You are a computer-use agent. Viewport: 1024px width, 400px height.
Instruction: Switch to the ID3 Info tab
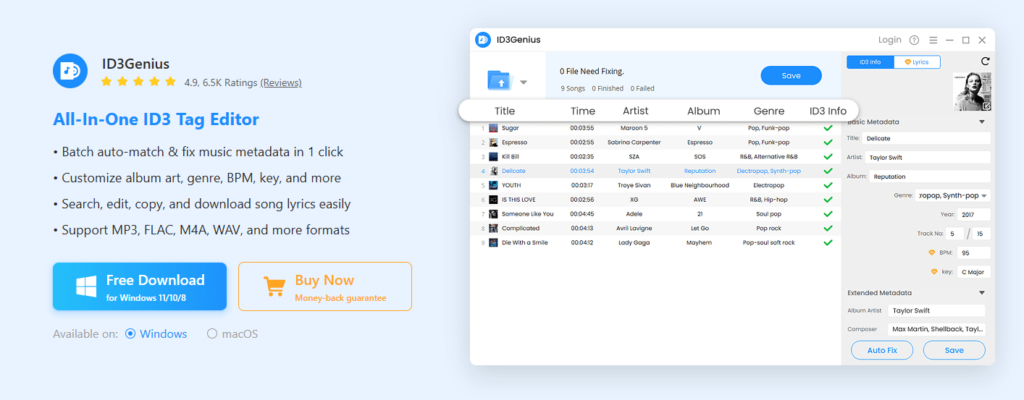tap(870, 62)
